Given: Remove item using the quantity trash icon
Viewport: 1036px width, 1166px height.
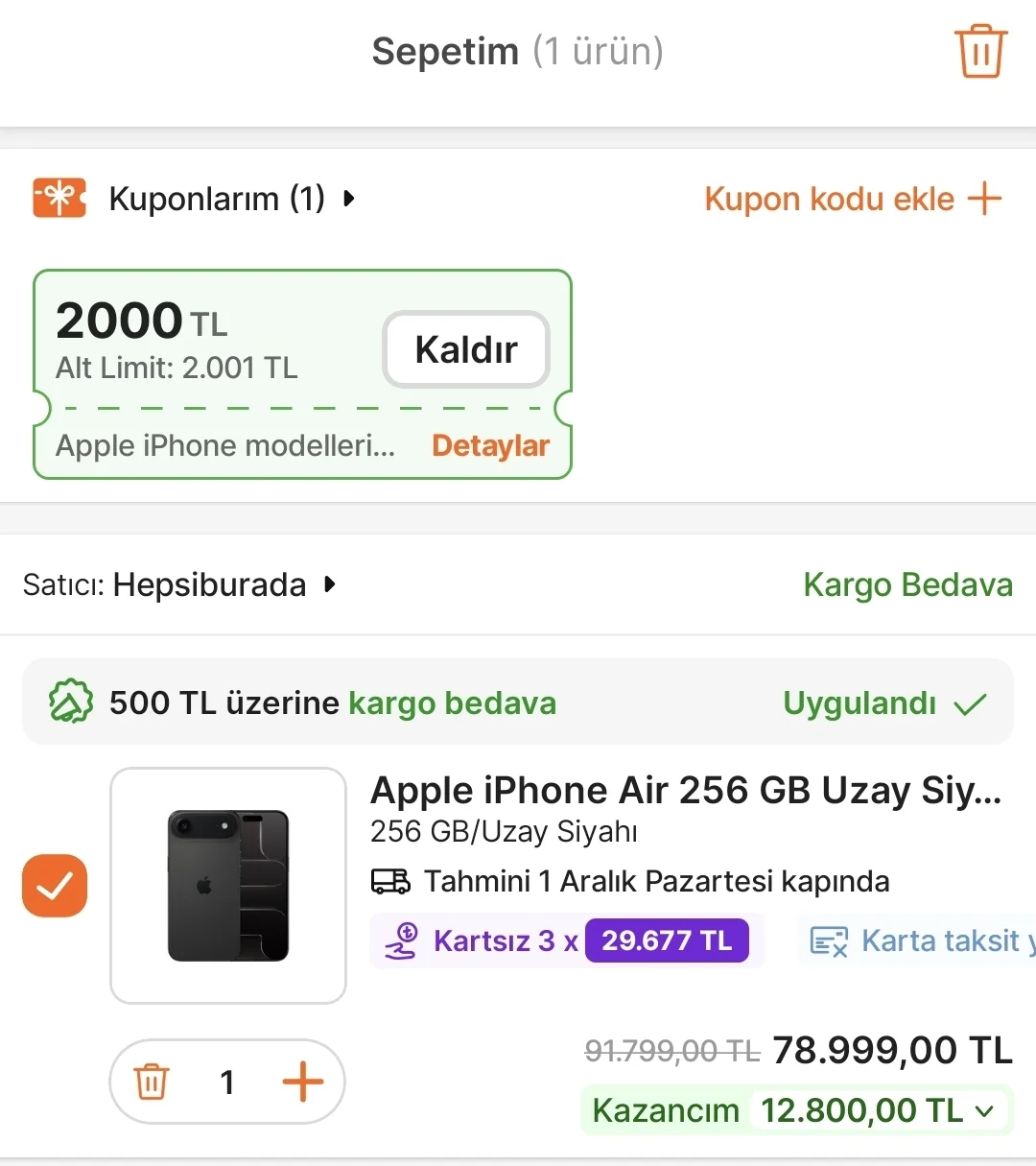Looking at the screenshot, I should point(152,1082).
